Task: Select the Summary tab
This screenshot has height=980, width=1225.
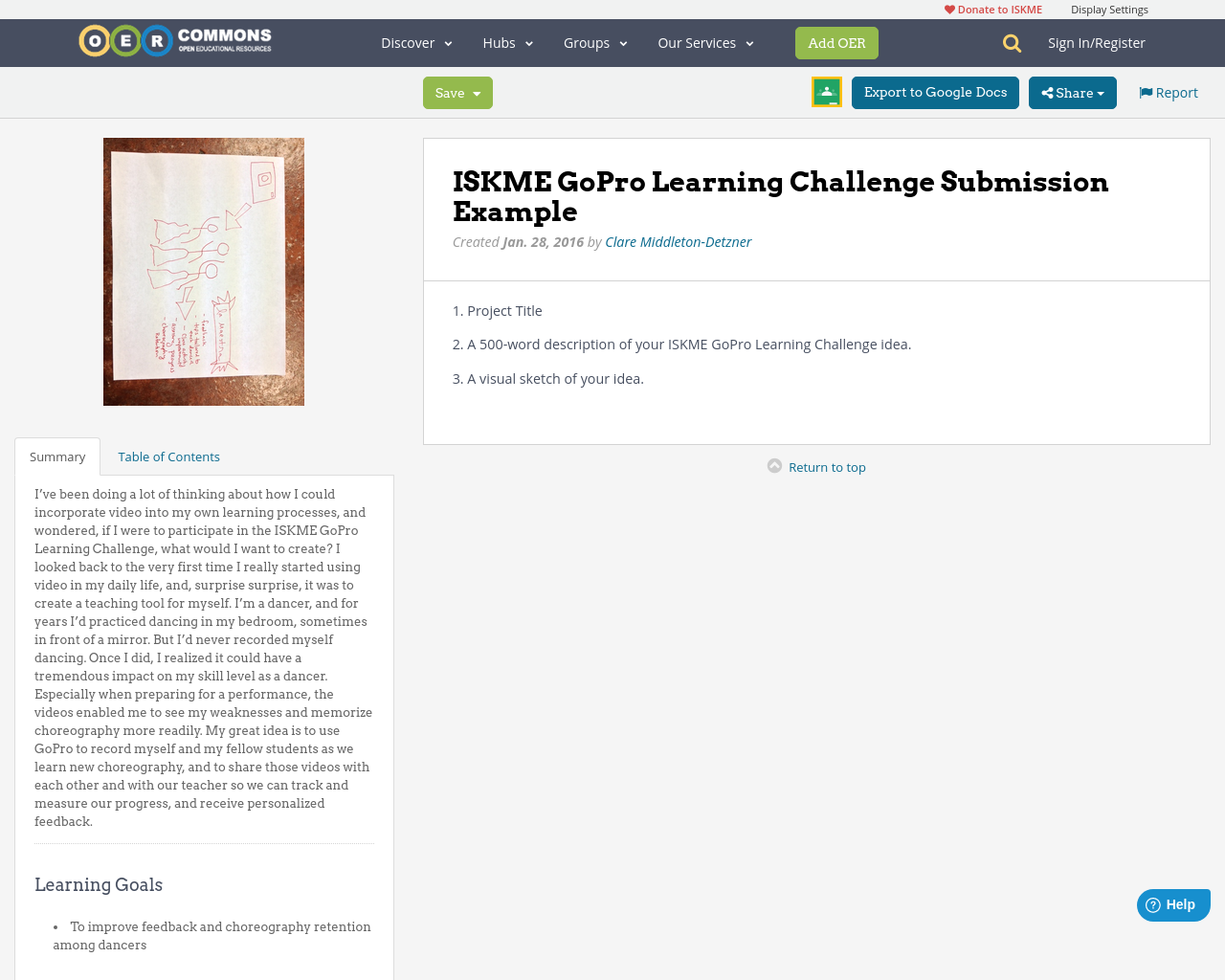Action: [x=57, y=455]
